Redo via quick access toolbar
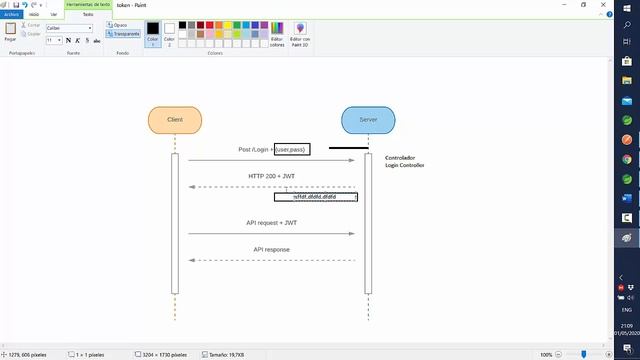 click(x=34, y=5)
